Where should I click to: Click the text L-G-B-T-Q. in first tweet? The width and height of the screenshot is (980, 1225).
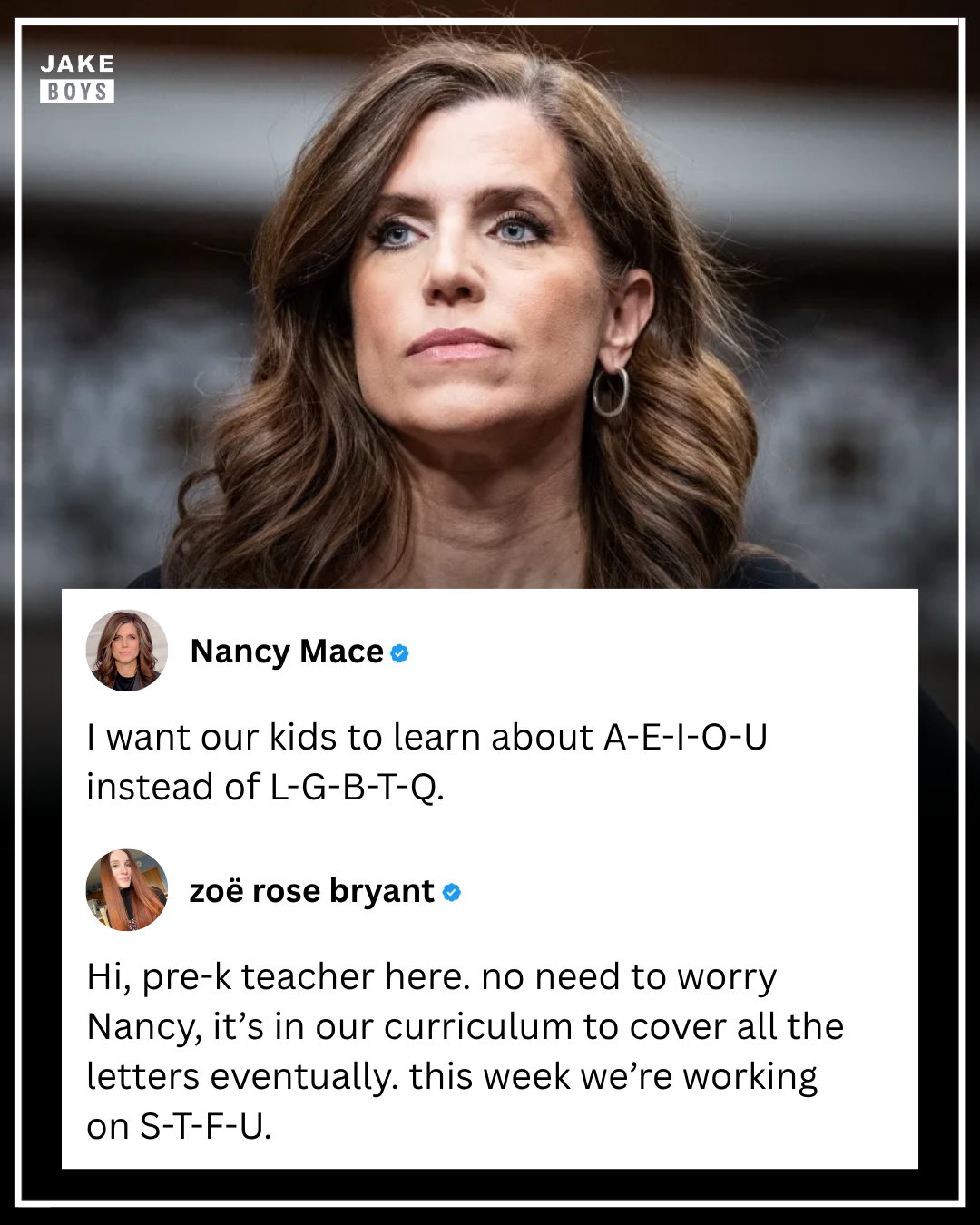click(358, 787)
